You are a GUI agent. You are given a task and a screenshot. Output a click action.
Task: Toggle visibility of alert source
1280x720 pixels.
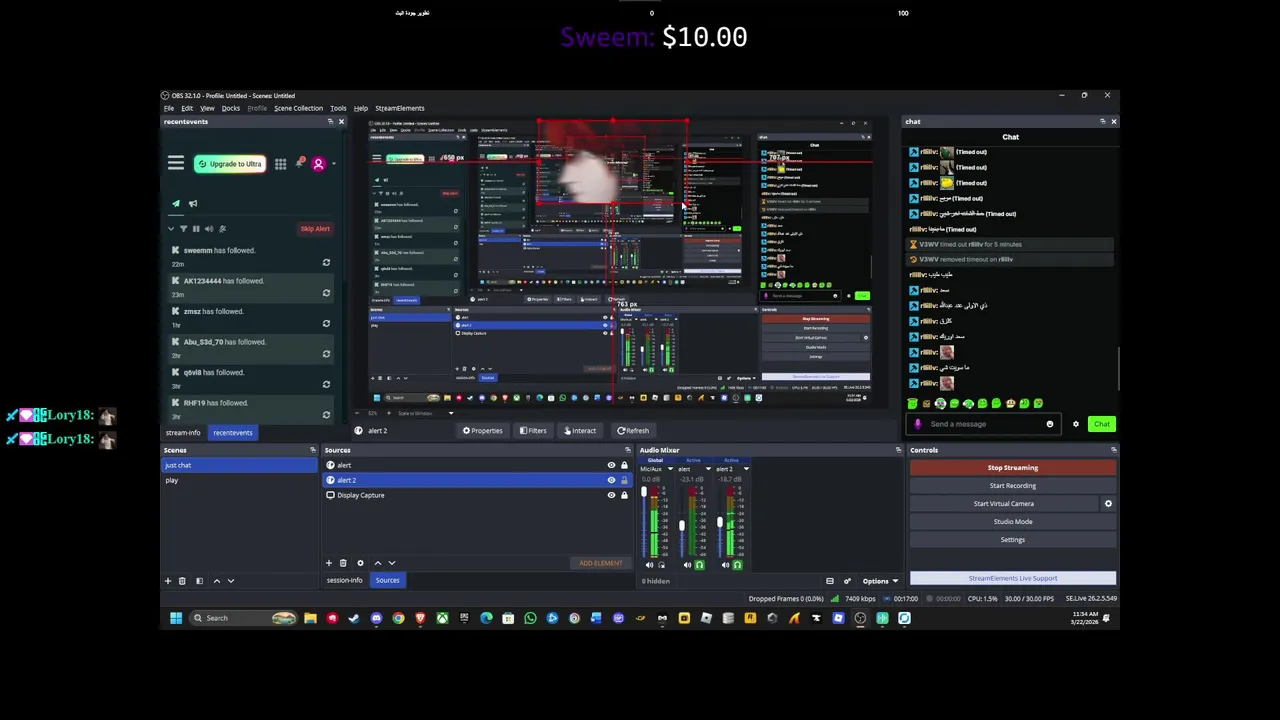pyautogui.click(x=611, y=465)
